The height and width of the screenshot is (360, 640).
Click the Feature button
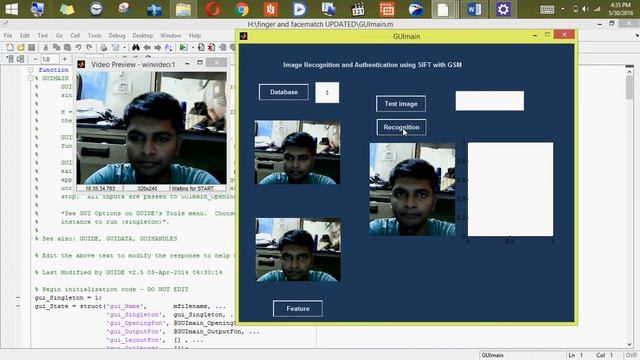coord(298,309)
